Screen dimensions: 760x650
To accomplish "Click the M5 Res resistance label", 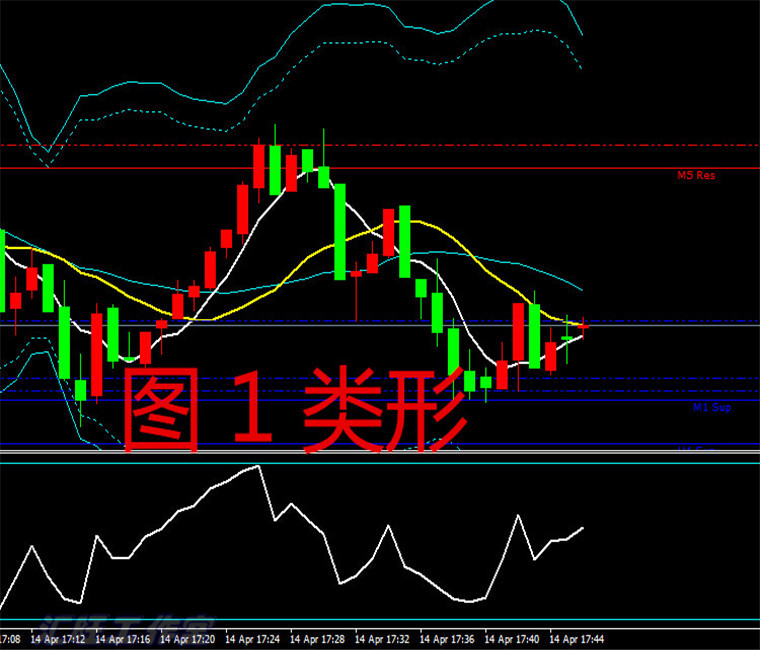I will tap(696, 176).
